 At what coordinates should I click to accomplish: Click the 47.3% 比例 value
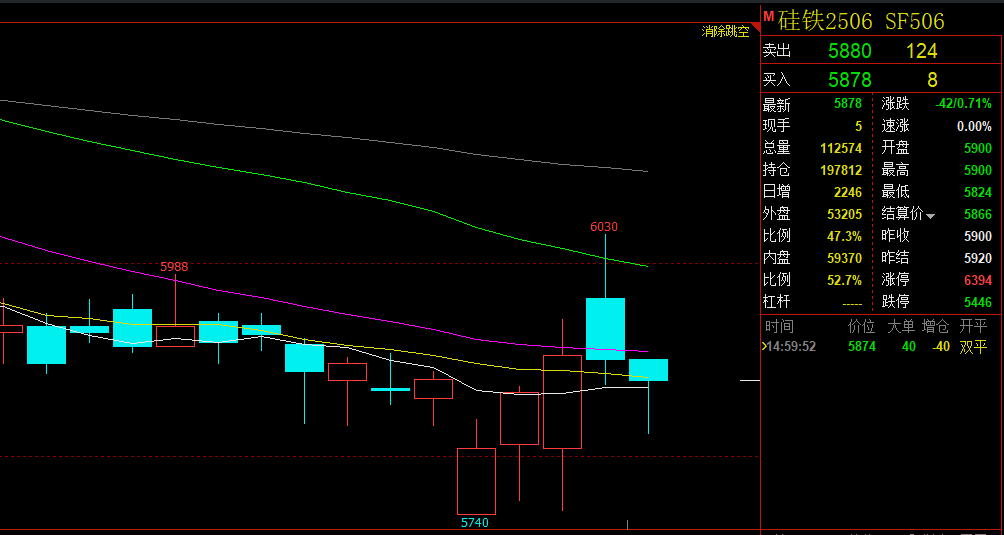coord(845,236)
